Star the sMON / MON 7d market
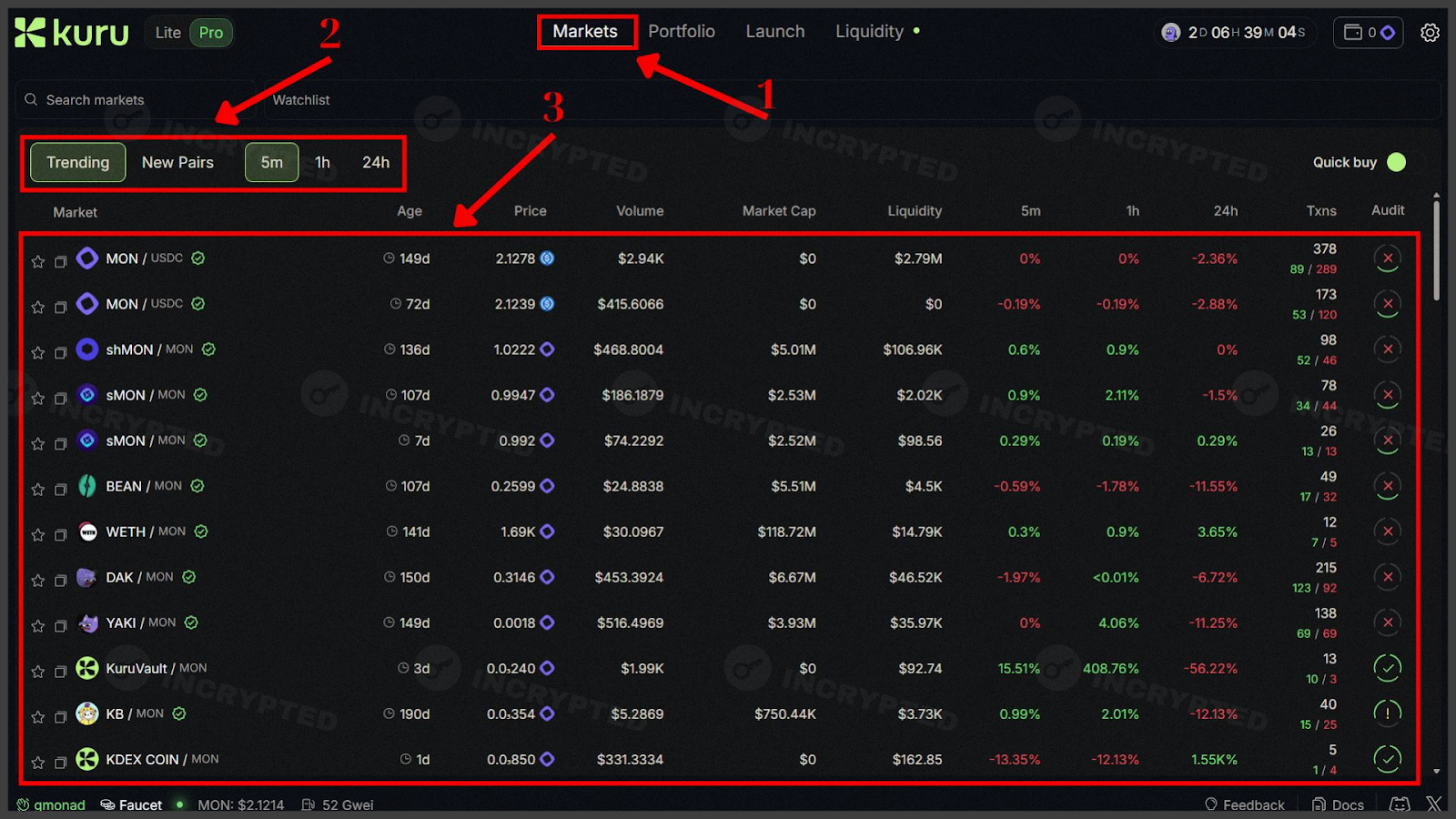Image resolution: width=1456 pixels, height=819 pixels. coord(38,444)
